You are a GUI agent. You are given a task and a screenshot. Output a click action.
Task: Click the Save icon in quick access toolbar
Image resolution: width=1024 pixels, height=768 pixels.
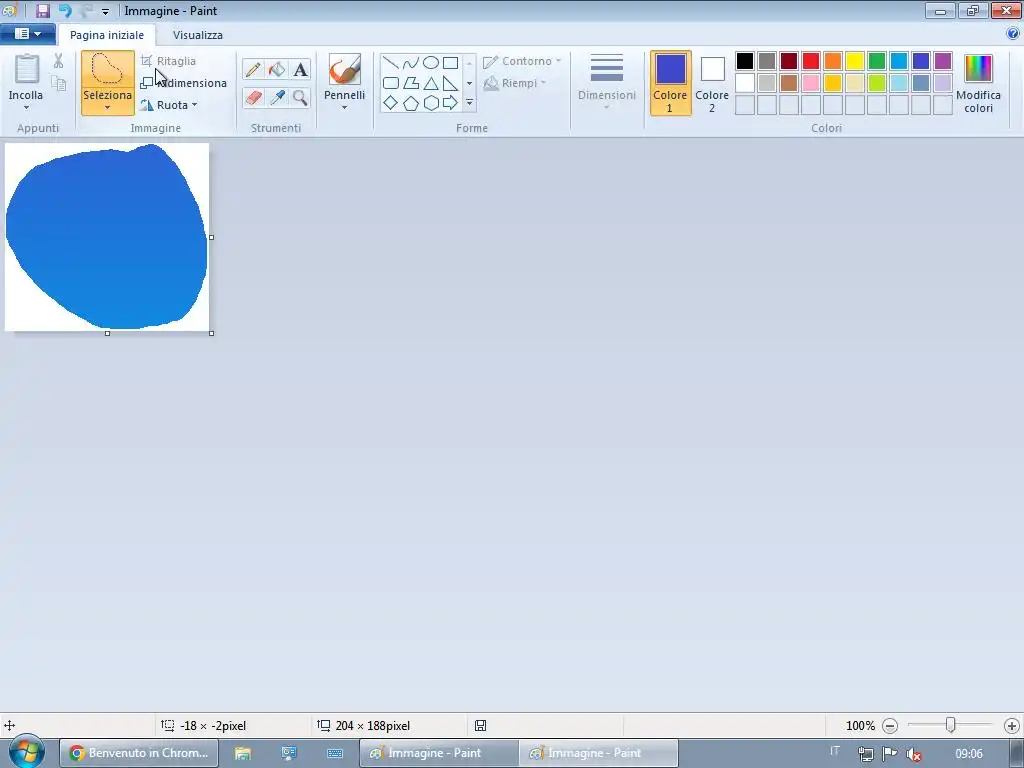point(42,10)
